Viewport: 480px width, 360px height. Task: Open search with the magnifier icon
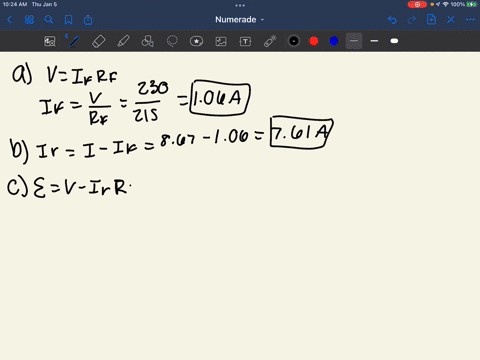(x=49, y=20)
